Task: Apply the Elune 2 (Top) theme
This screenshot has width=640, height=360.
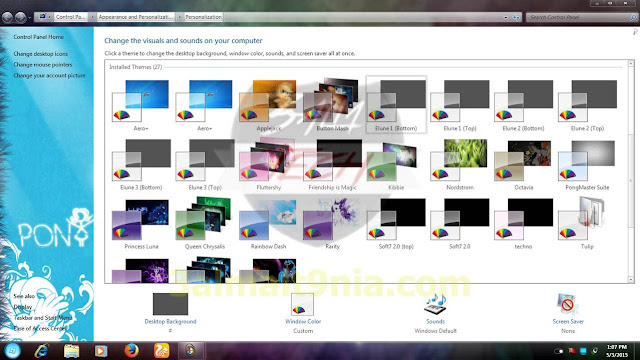Action: click(587, 105)
